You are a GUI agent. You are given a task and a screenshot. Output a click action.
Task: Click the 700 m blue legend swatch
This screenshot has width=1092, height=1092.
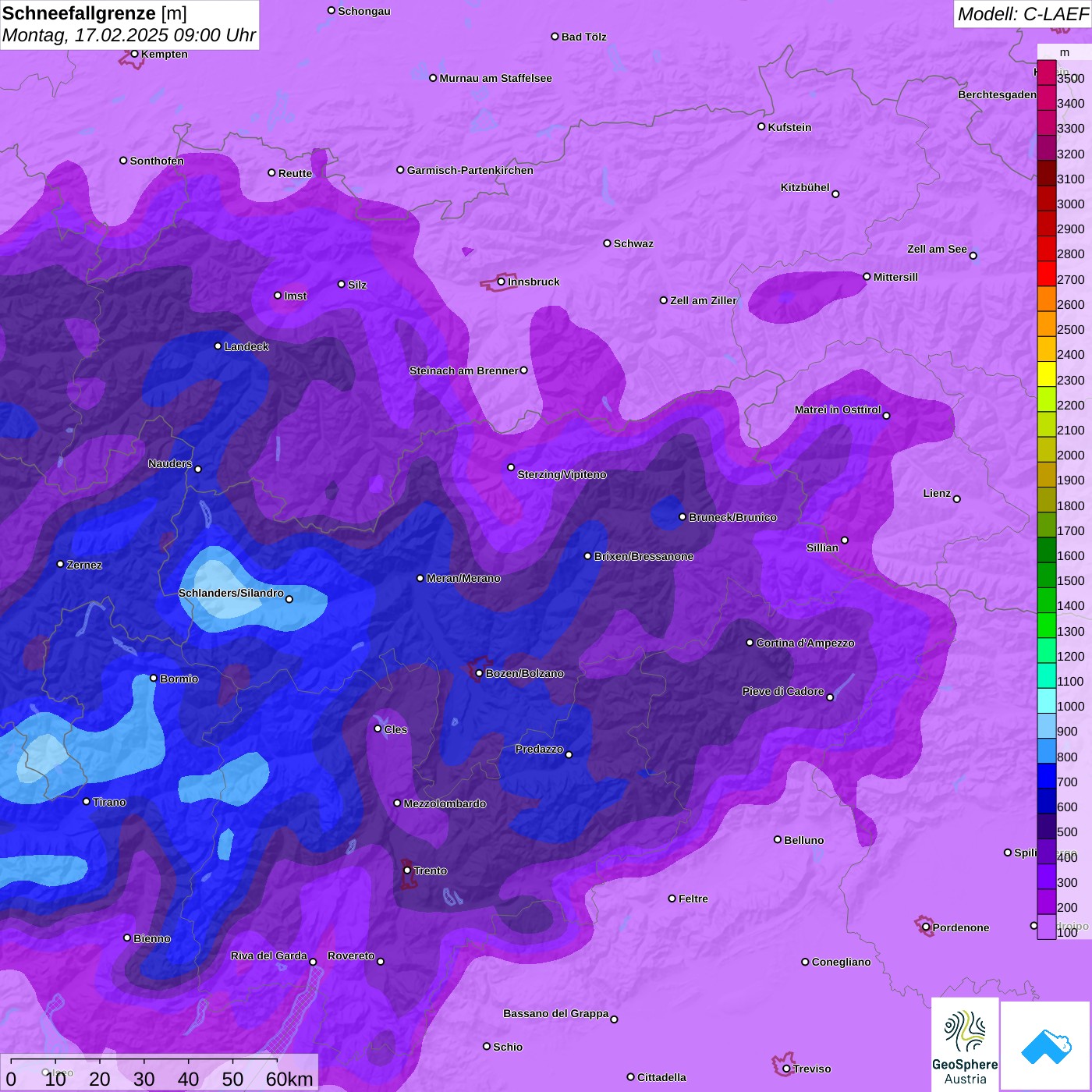(1046, 776)
